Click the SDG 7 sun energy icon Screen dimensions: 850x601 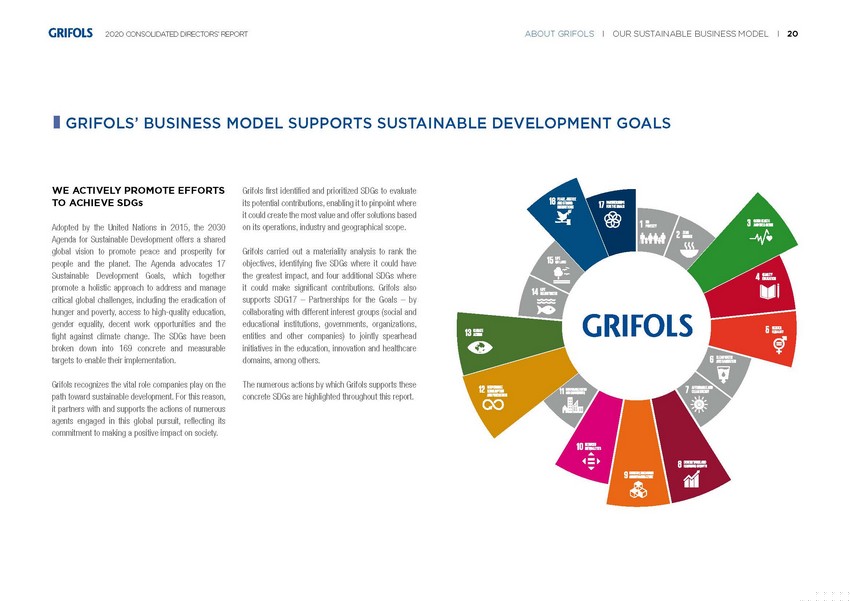click(697, 406)
